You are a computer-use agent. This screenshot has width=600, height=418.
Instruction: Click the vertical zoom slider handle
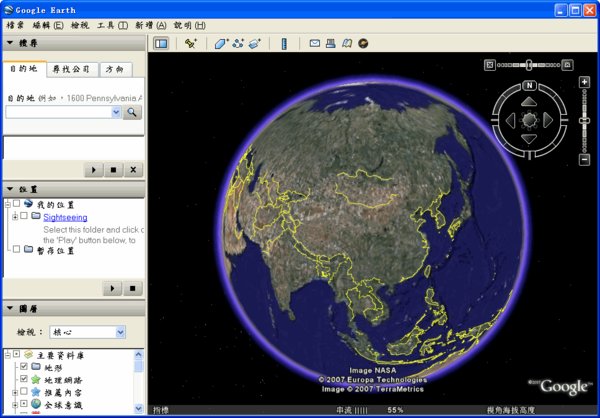(584, 121)
